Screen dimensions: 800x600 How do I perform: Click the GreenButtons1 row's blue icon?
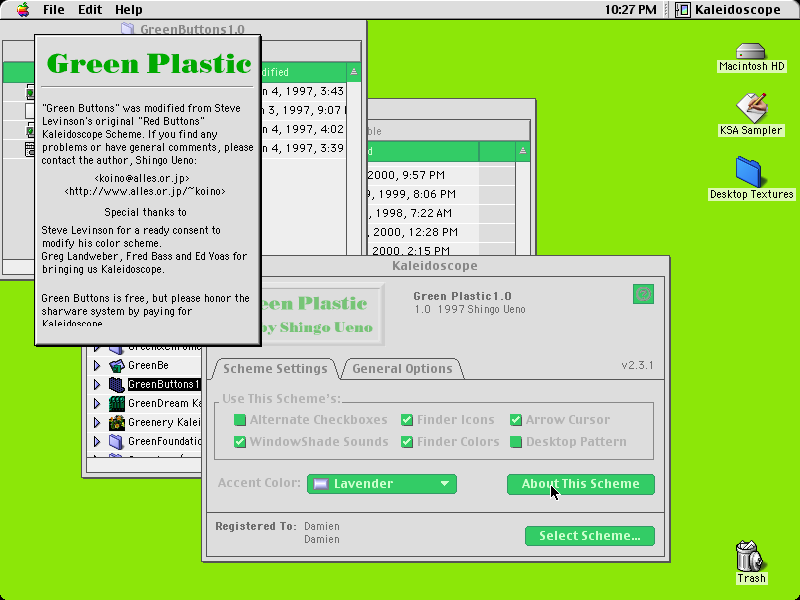click(x=117, y=384)
